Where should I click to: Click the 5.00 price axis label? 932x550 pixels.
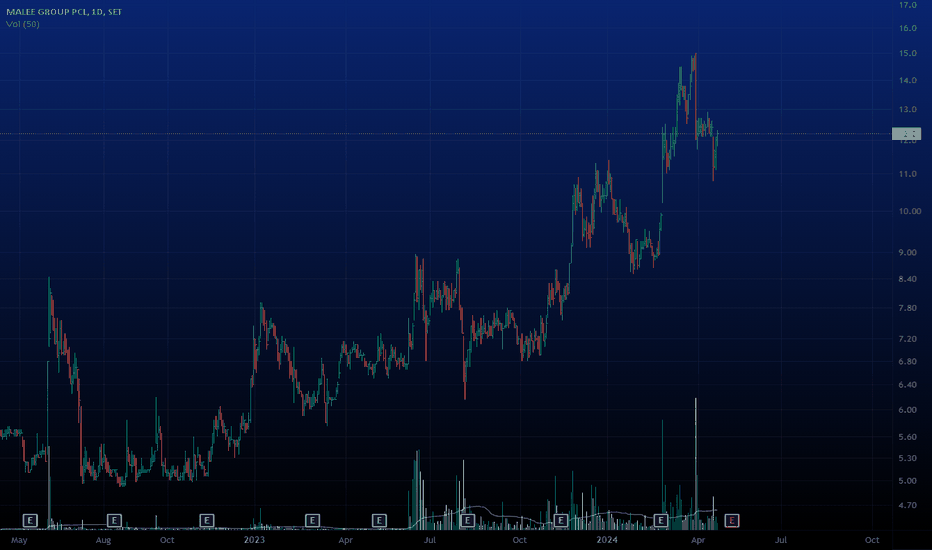908,480
